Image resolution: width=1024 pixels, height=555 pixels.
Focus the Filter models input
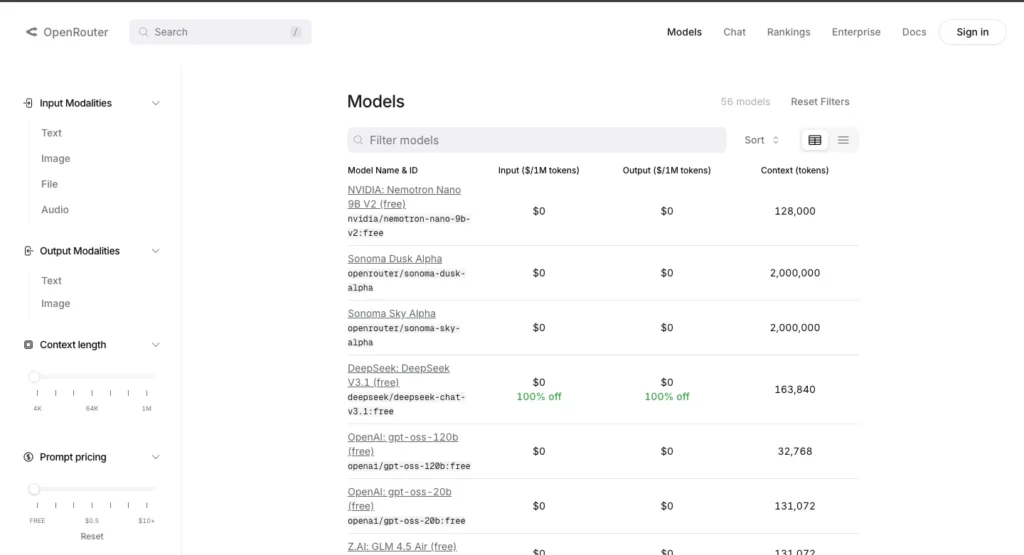coord(536,140)
